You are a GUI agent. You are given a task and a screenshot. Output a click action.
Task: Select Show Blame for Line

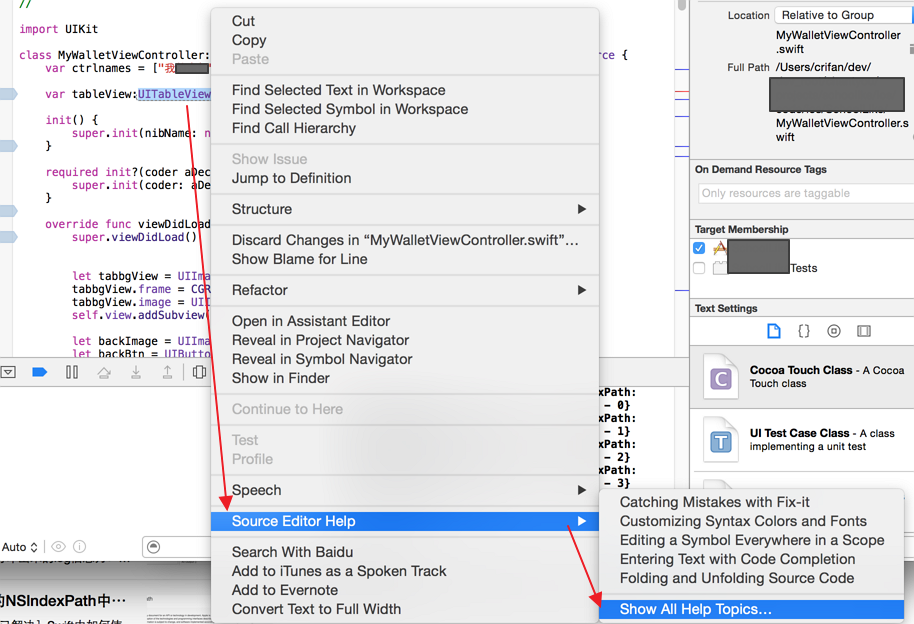point(405,259)
